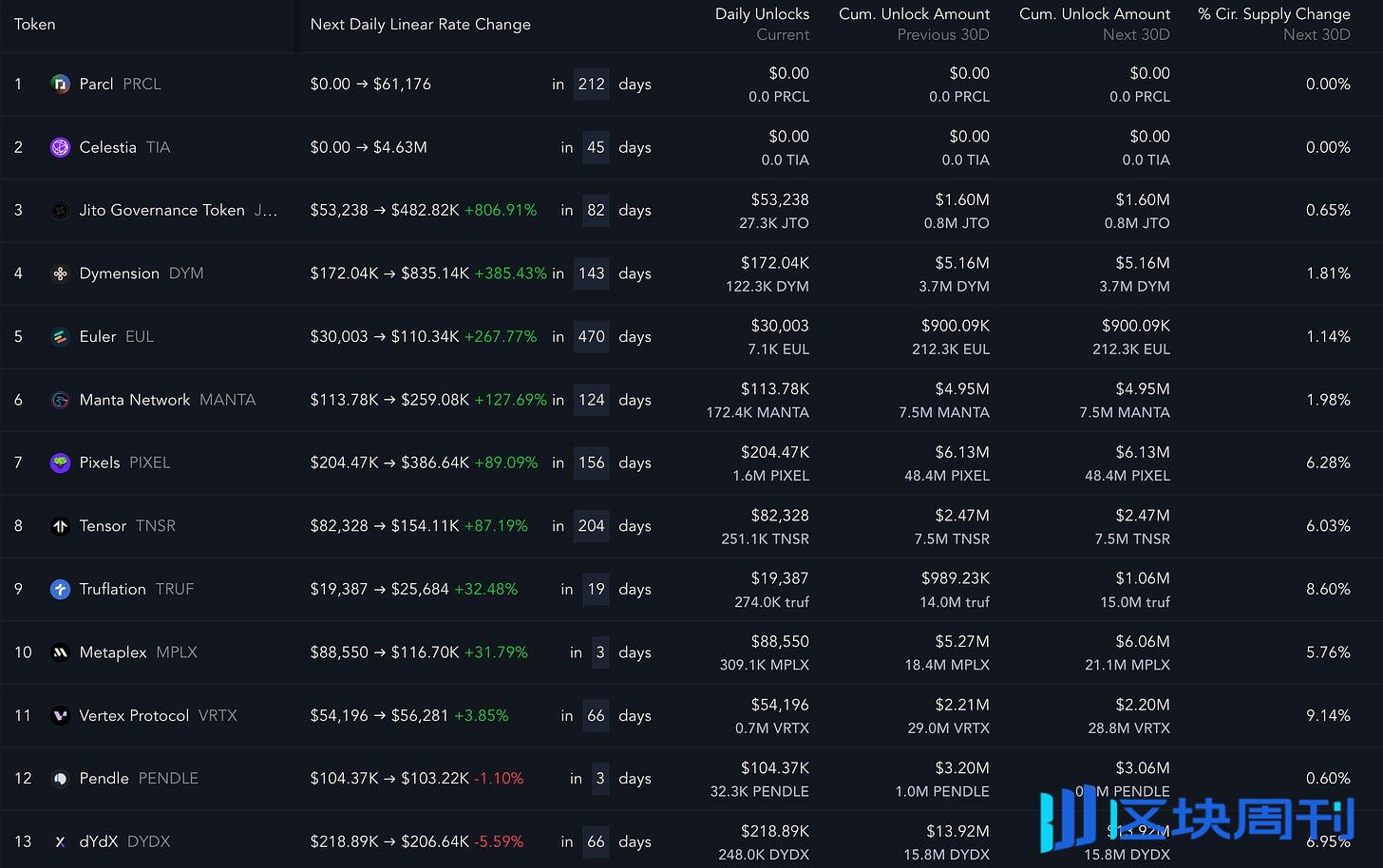
Task: Open the Pixels PIXEL token name
Action: 124,462
